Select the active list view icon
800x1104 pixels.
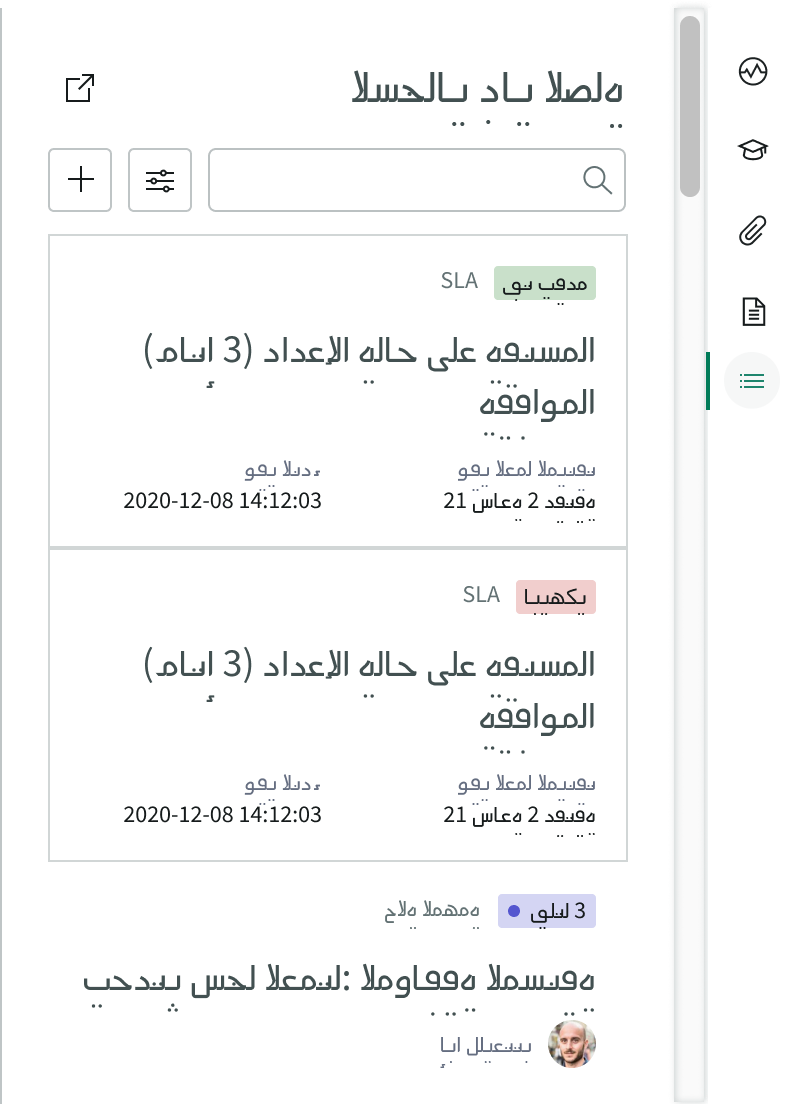752,381
